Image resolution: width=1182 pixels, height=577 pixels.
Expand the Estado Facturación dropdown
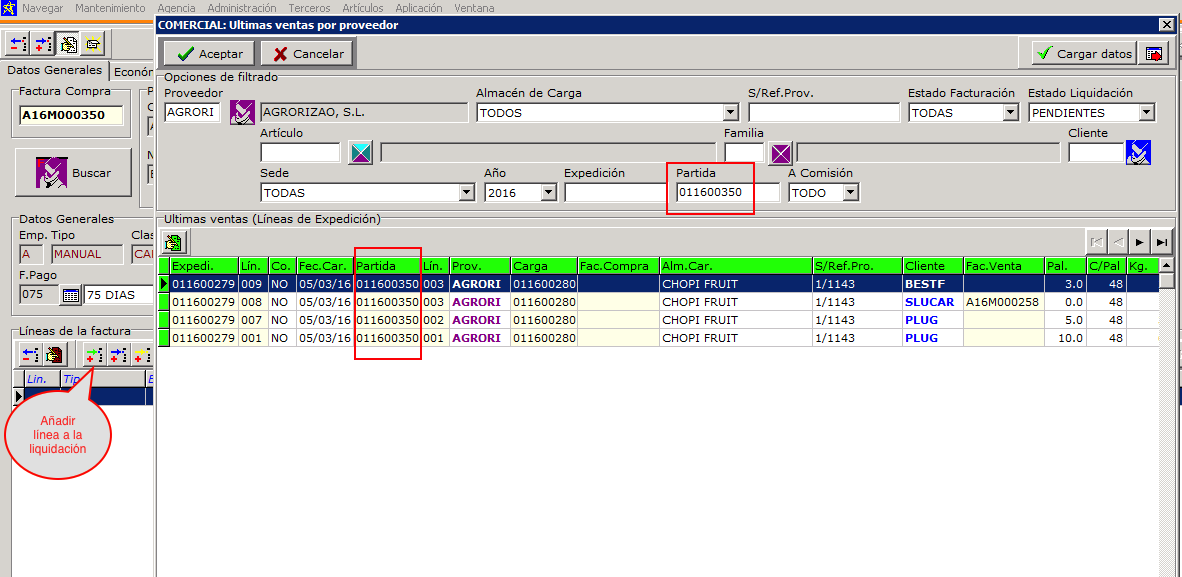pos(1010,113)
